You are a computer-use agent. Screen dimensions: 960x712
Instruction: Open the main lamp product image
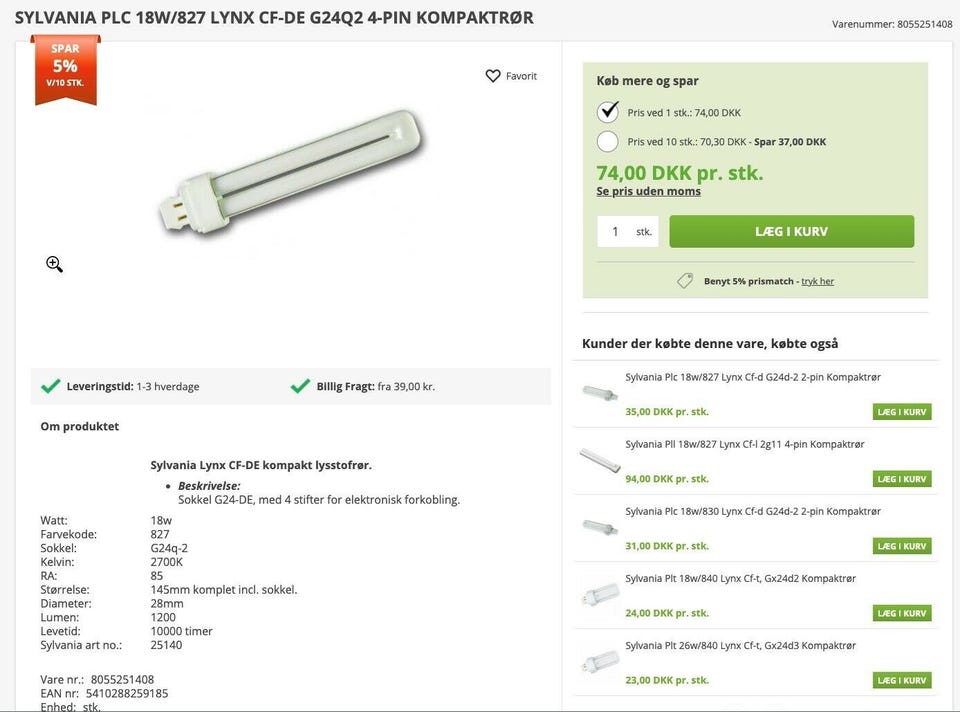point(290,166)
